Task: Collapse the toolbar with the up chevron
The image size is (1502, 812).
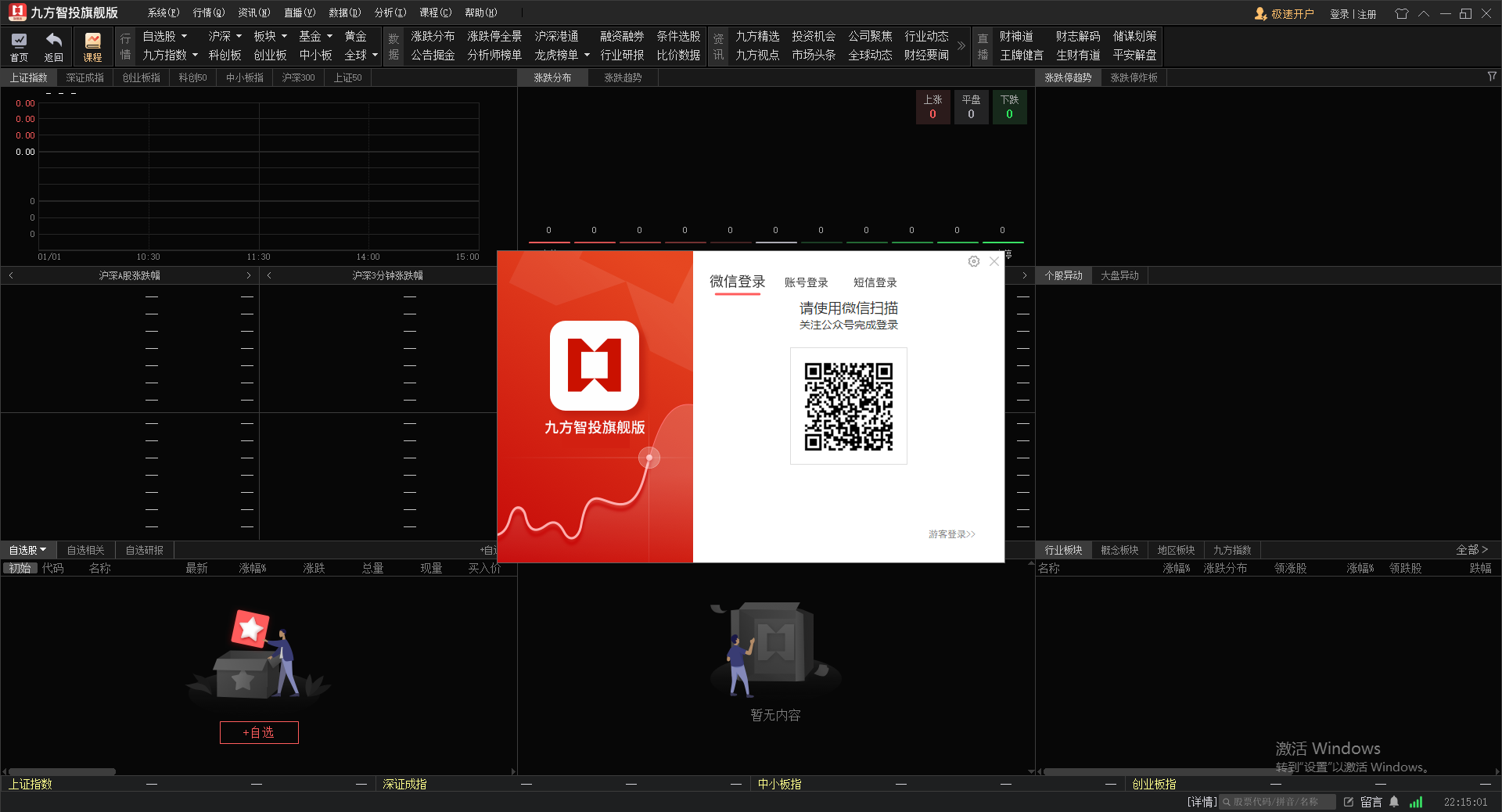Action: [1424, 13]
